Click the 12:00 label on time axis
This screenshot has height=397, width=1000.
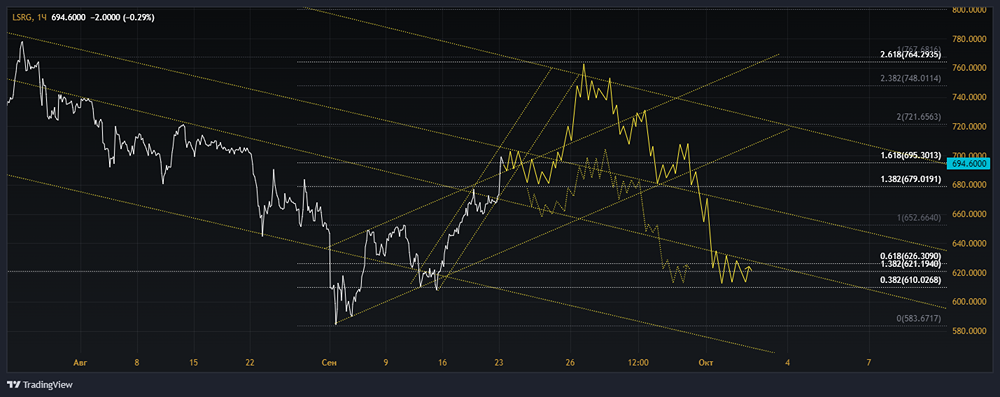pyautogui.click(x=638, y=363)
